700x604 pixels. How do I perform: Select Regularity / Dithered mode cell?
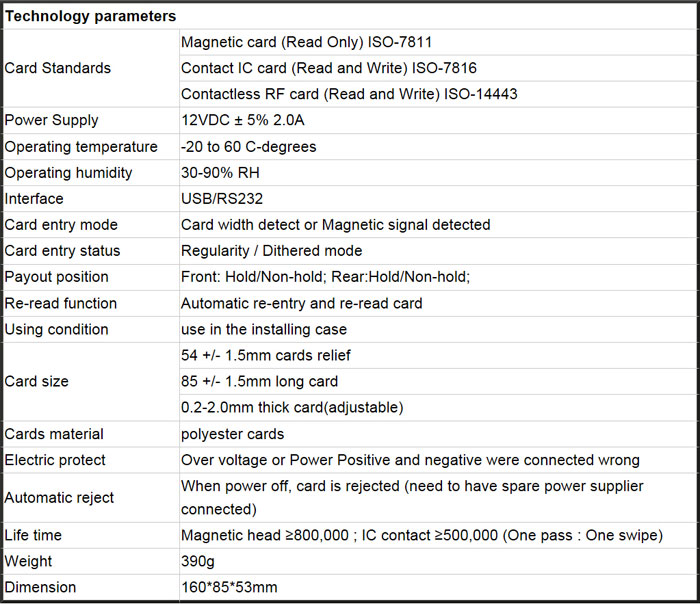tap(271, 250)
